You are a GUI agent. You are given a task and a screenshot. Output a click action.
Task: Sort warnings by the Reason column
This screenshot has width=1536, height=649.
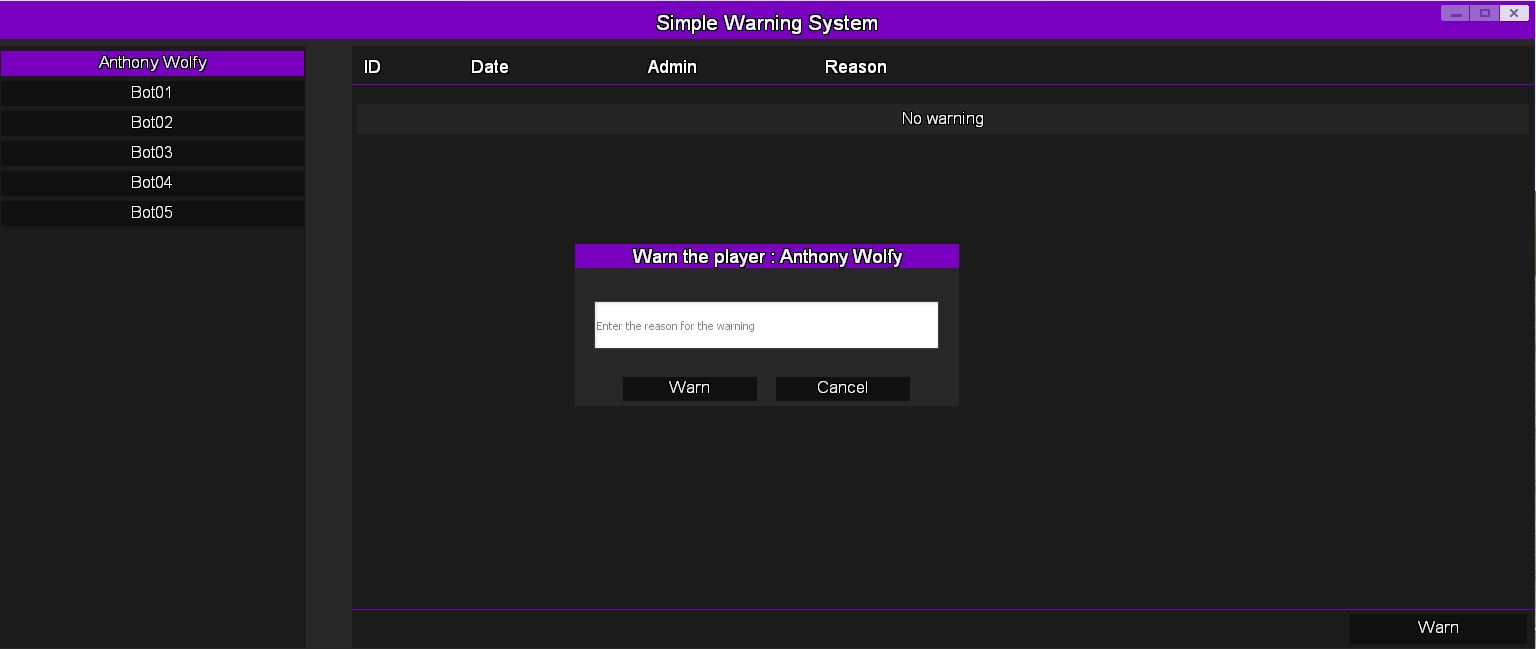[x=856, y=66]
